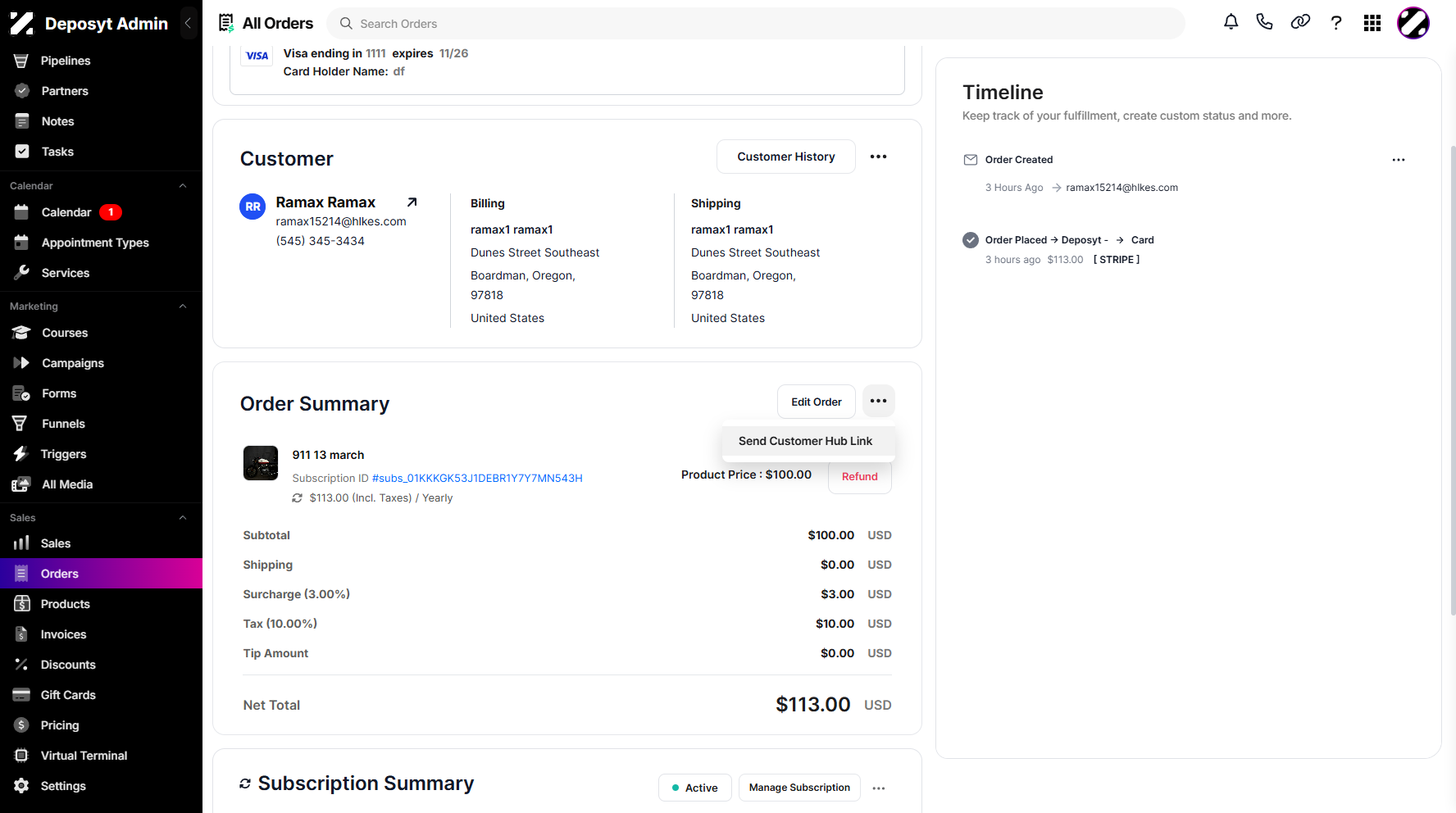The image size is (1456, 813).
Task: Collapse the Sales sidebar section
Action: click(x=183, y=518)
